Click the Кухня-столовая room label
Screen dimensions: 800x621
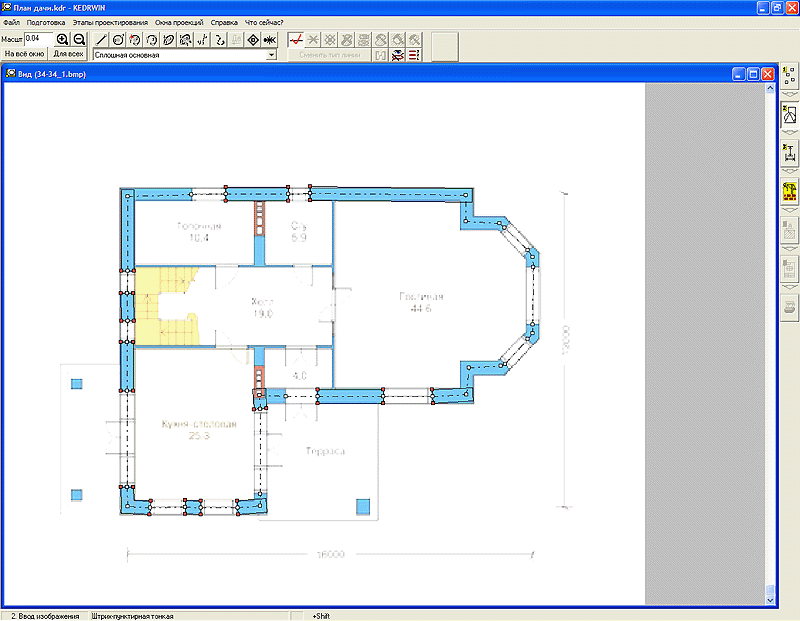pyautogui.click(x=199, y=424)
